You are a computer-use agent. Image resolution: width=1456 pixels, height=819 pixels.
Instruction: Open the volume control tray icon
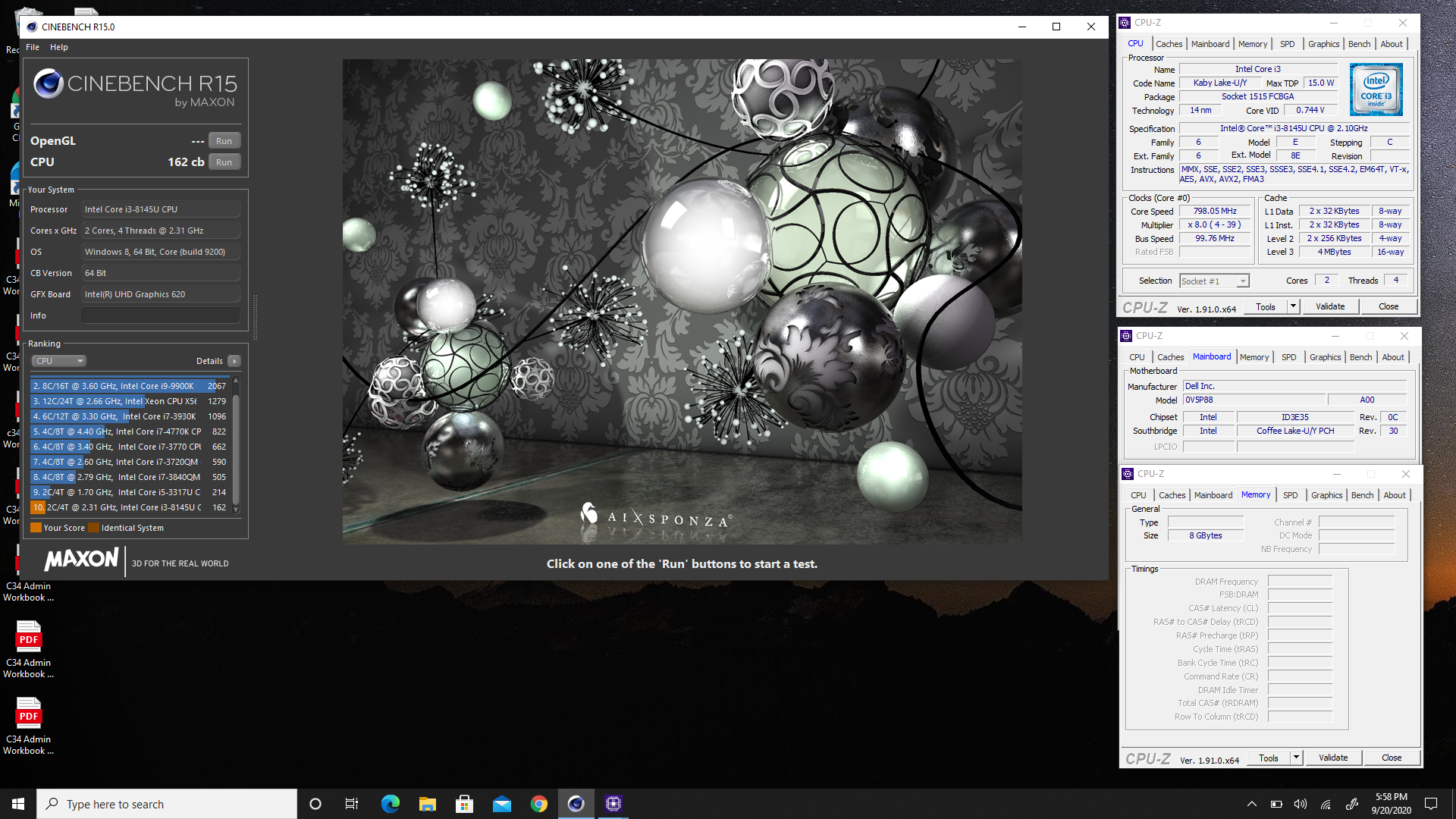pos(1301,804)
